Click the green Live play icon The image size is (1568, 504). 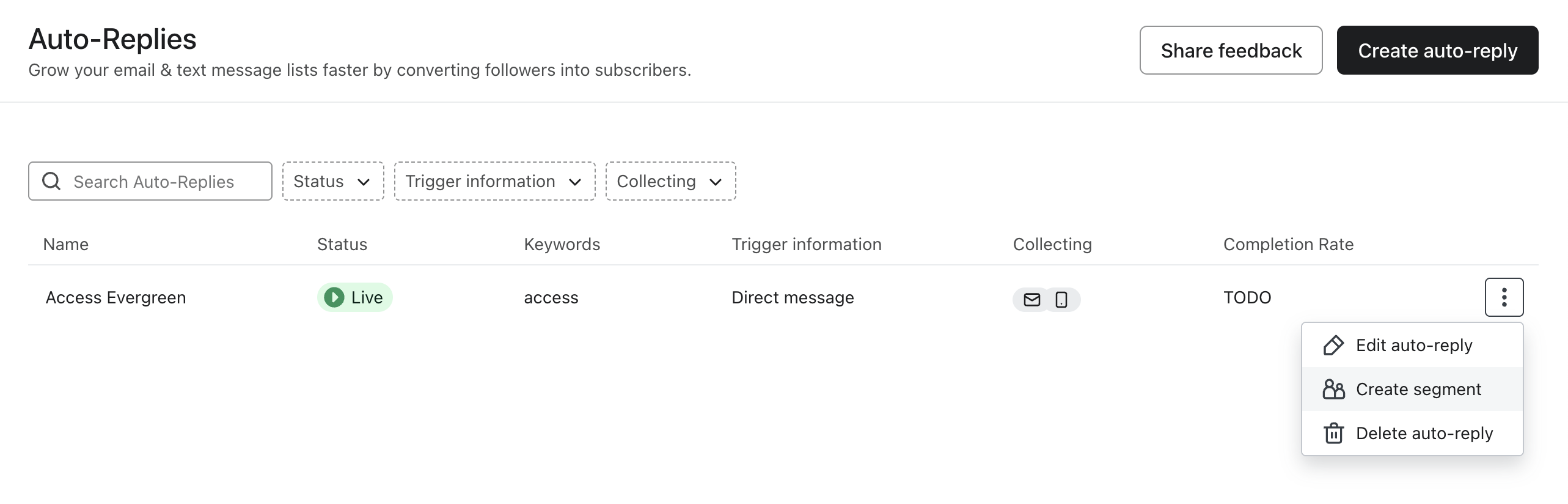pos(334,297)
